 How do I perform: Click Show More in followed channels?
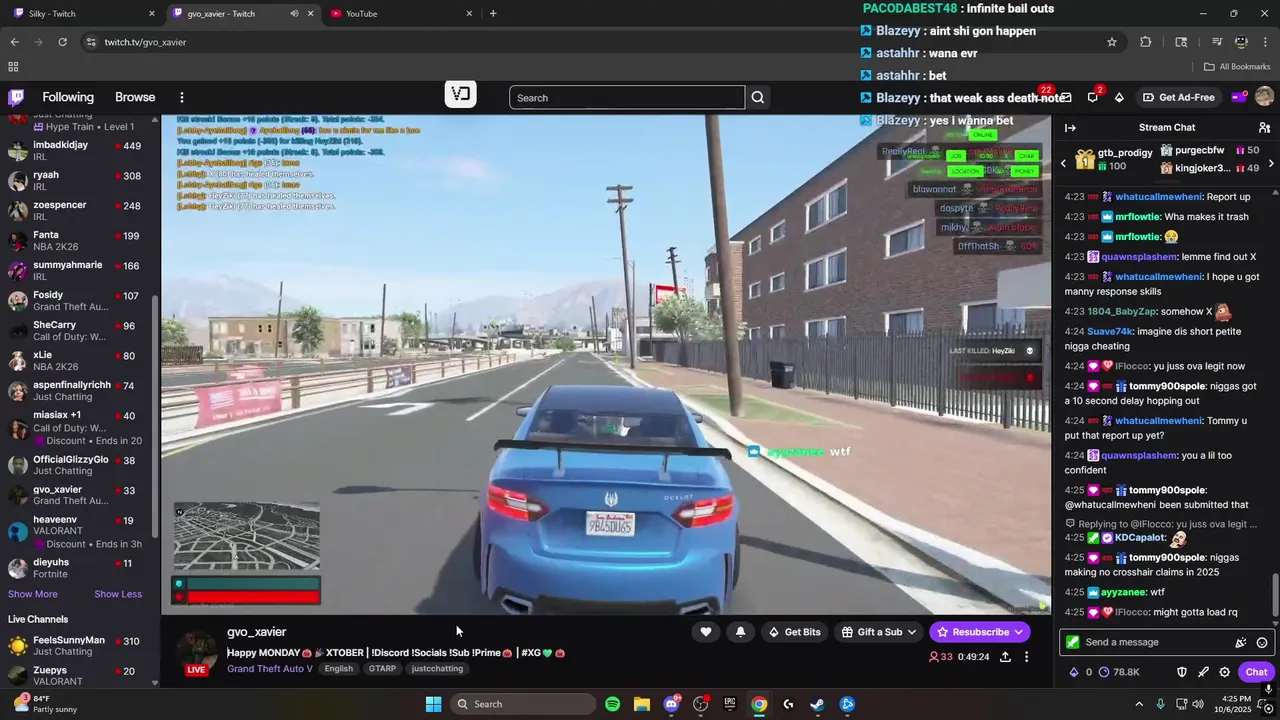(33, 594)
